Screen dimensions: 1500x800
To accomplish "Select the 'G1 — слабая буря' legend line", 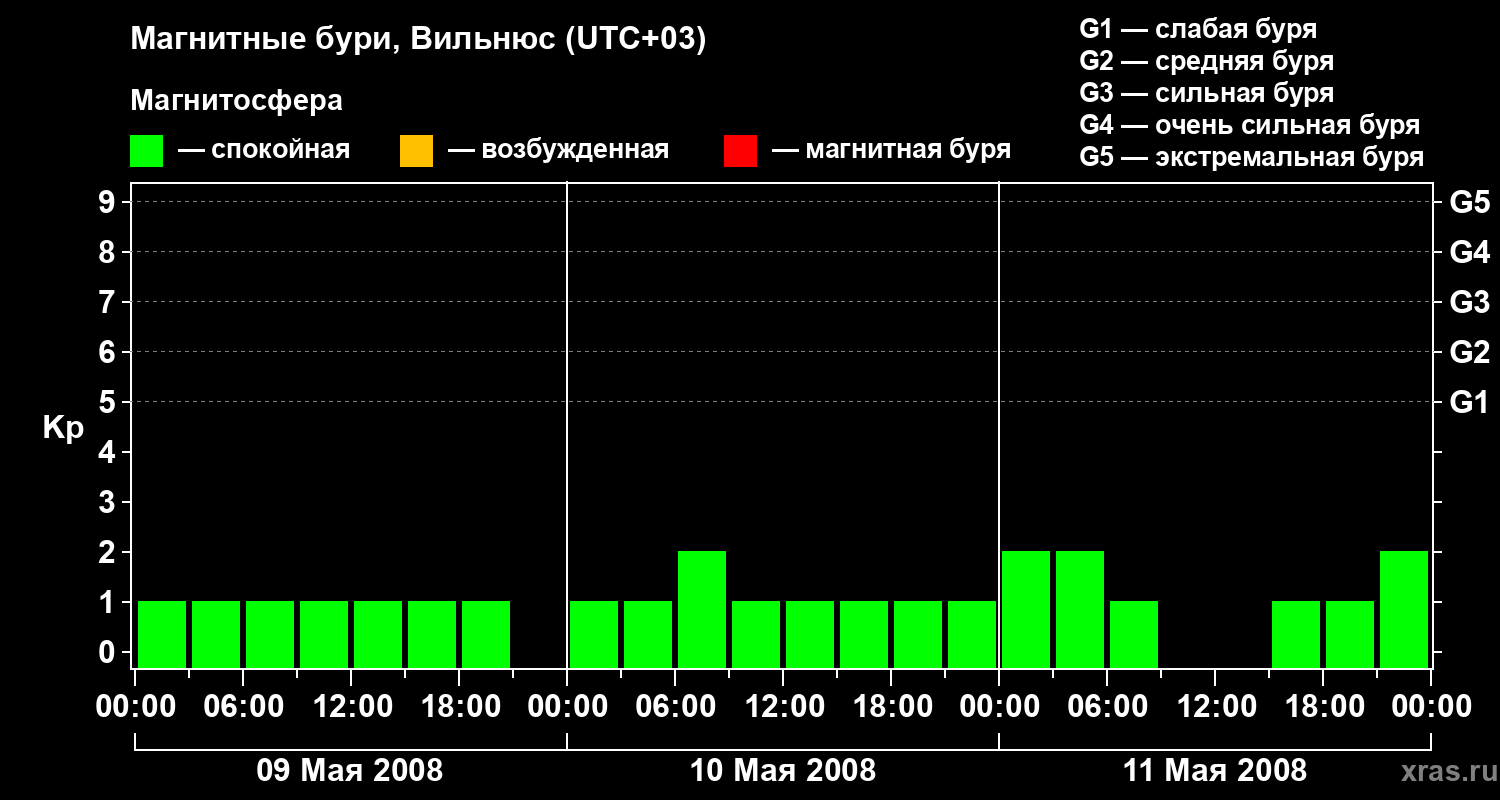I will (1198, 29).
